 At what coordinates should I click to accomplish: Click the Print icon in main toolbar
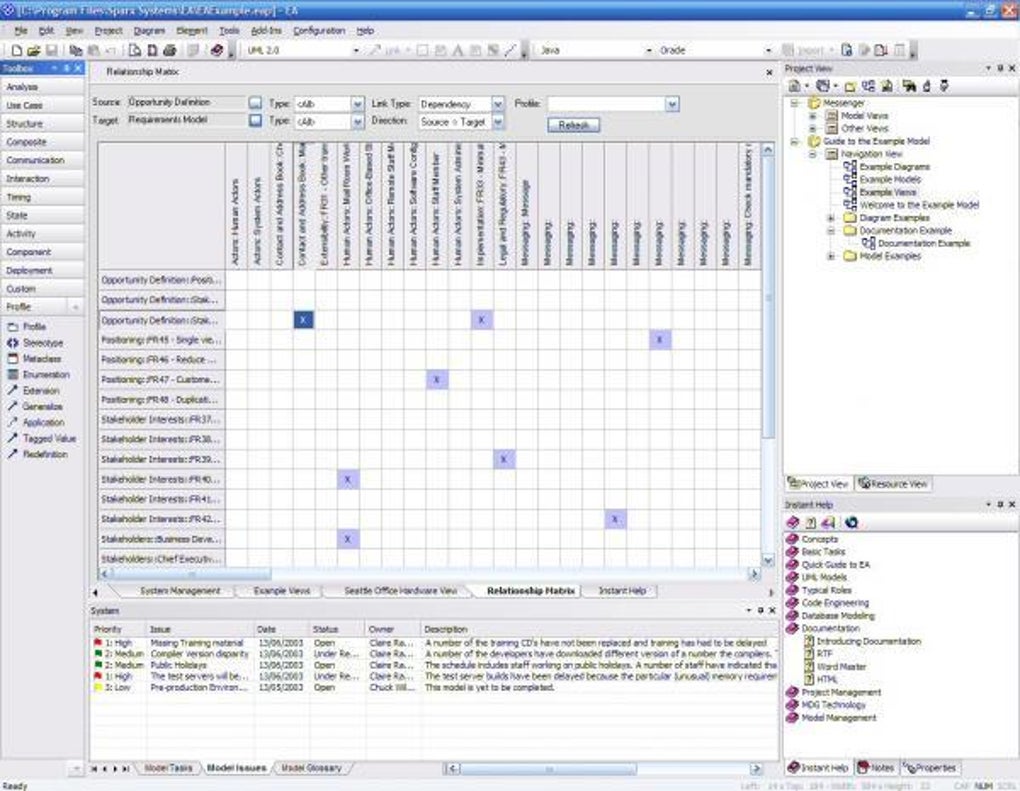tap(170, 50)
